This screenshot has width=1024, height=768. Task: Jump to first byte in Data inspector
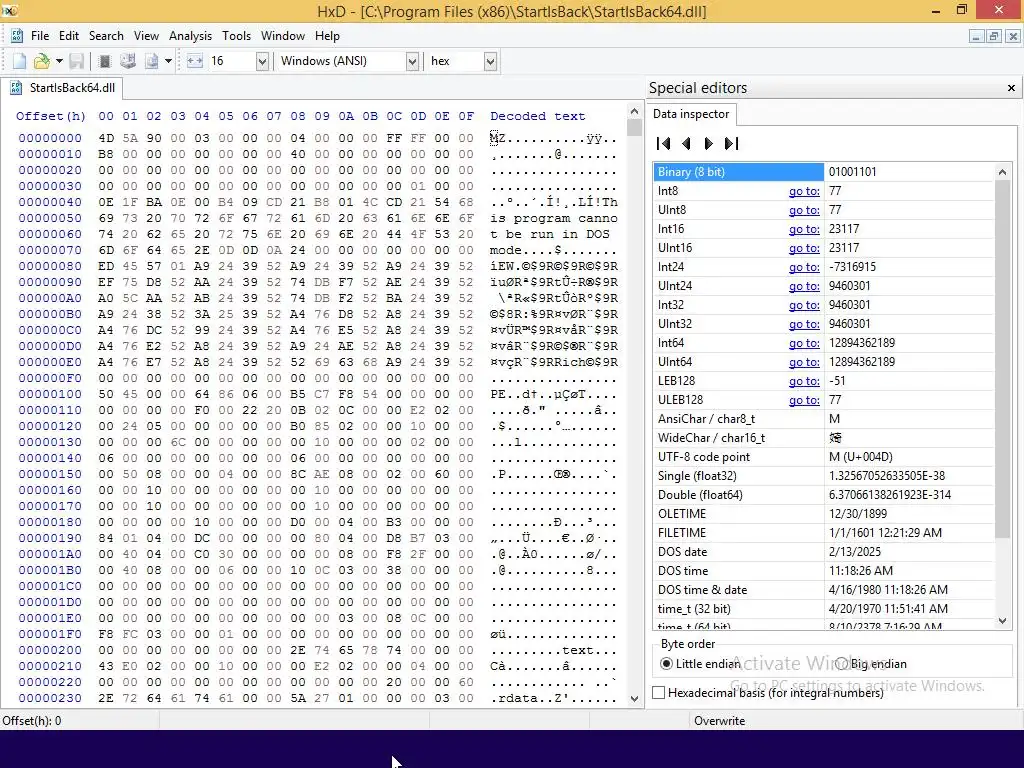664,144
